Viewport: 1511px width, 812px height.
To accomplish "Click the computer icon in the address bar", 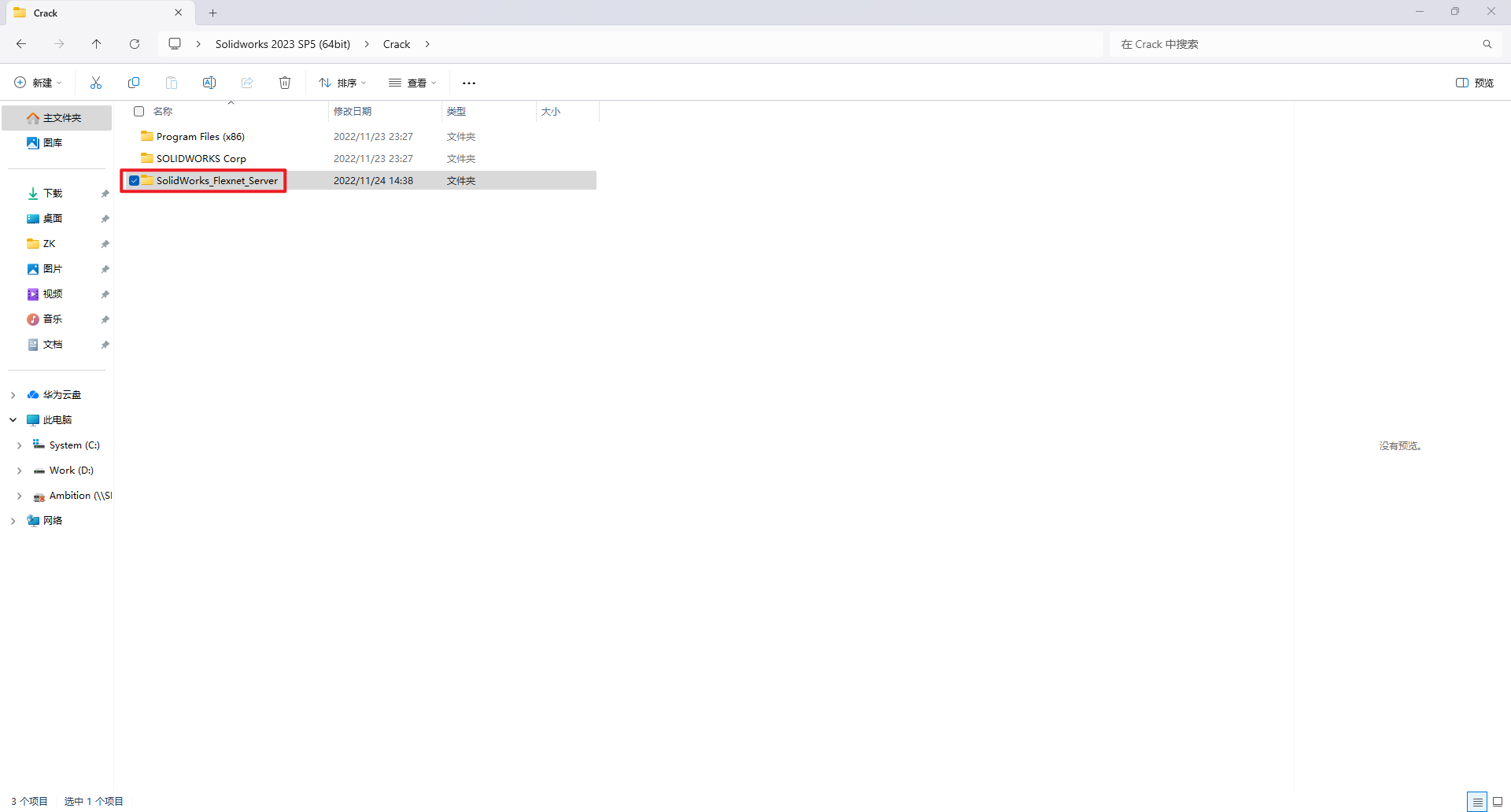I will click(175, 44).
